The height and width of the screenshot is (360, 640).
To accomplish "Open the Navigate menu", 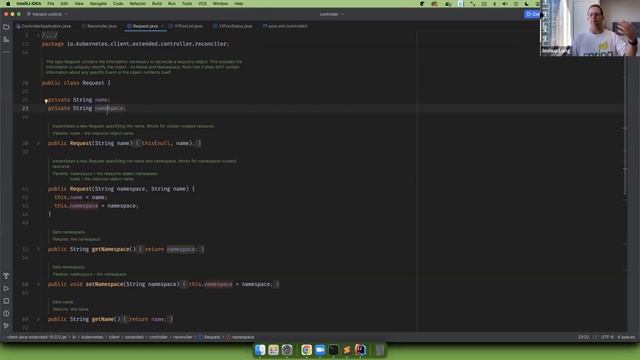I will tap(98, 3).
